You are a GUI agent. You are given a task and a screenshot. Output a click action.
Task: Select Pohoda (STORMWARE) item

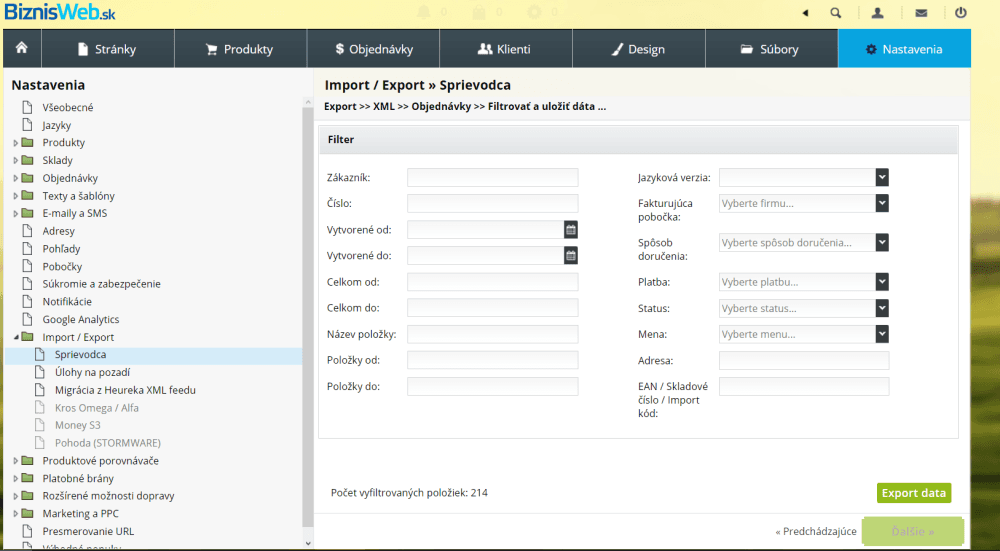coord(108,443)
